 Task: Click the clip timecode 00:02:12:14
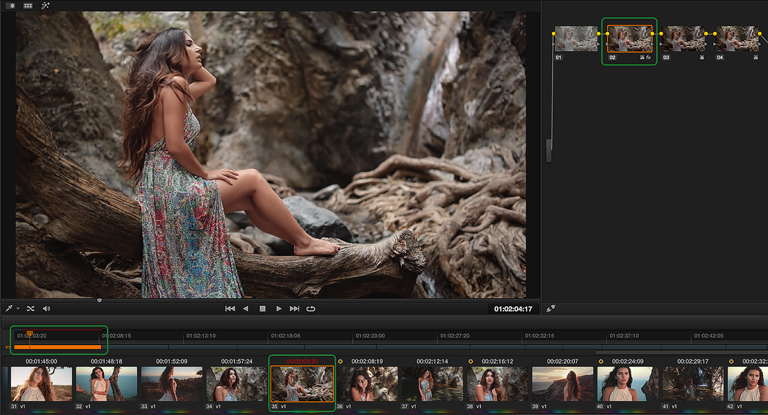[432, 362]
